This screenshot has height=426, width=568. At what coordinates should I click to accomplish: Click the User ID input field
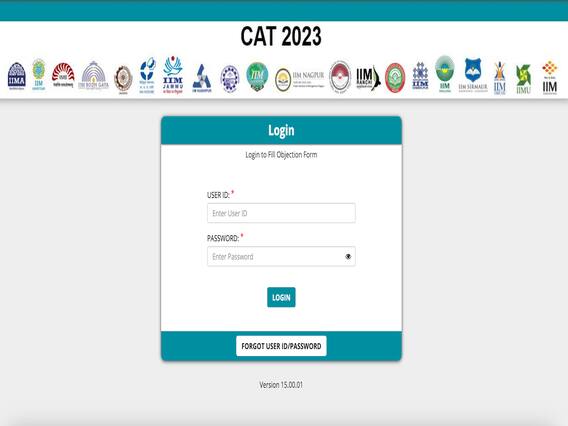[281, 213]
